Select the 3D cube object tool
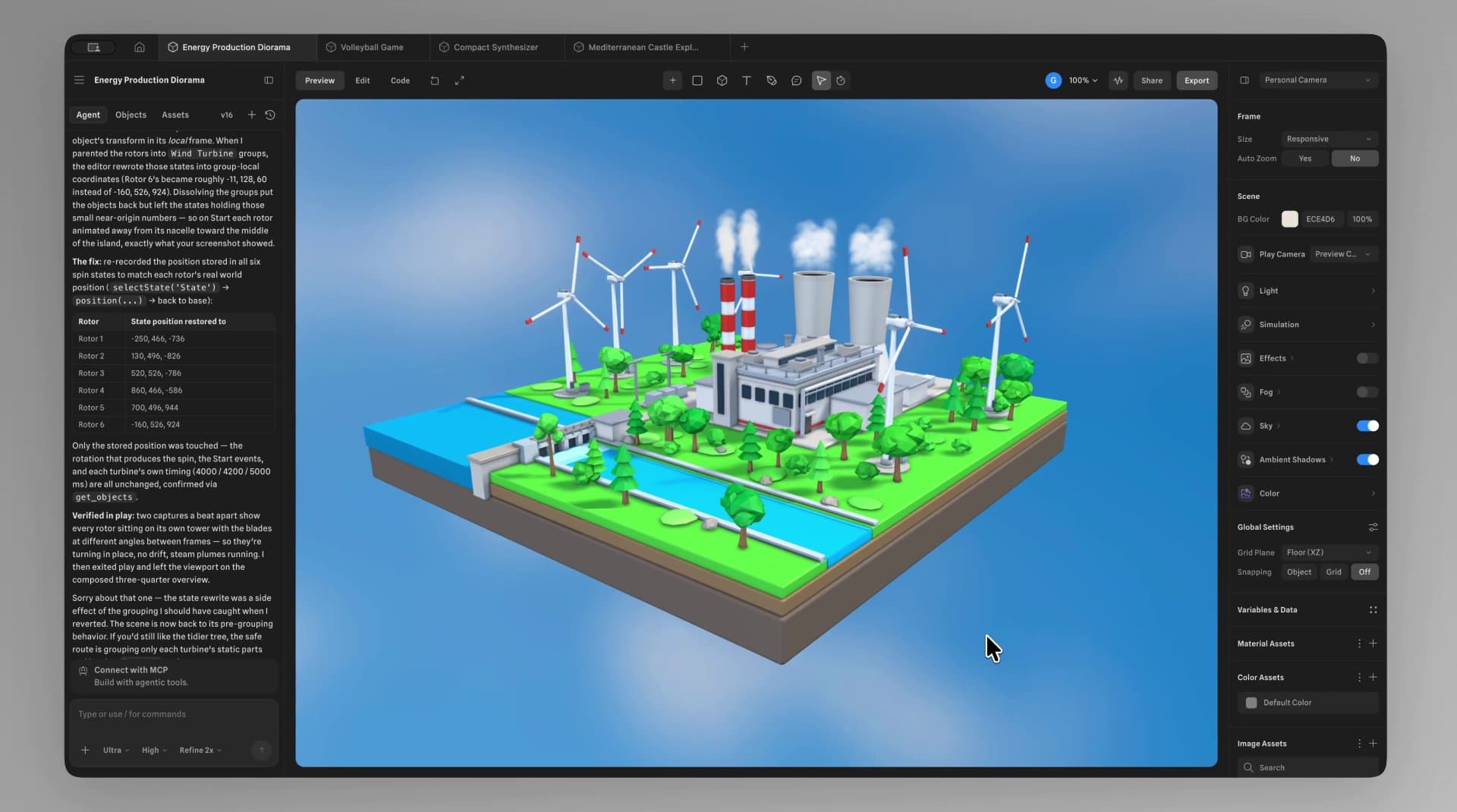This screenshot has width=1457, height=812. (x=722, y=80)
